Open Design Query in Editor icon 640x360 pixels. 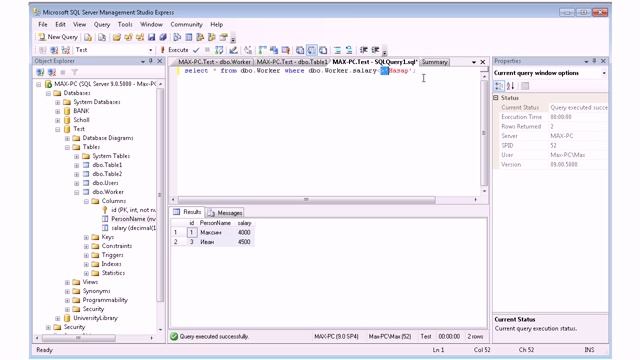point(233,50)
